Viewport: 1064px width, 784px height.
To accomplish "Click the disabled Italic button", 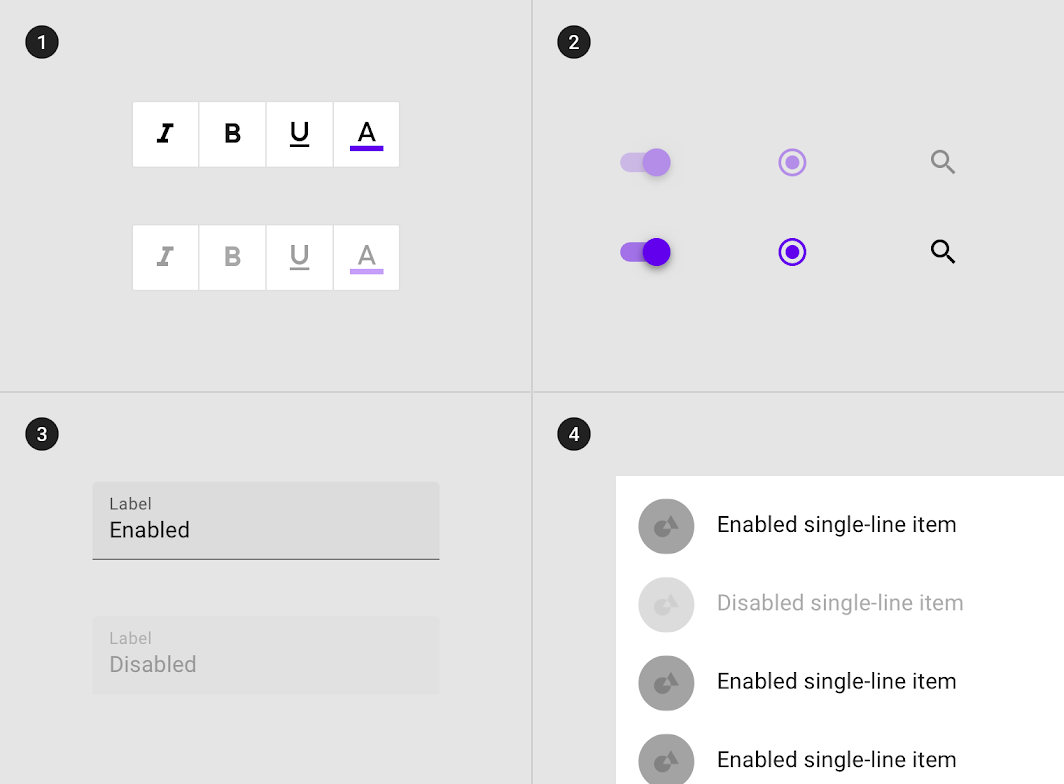I will click(x=166, y=257).
